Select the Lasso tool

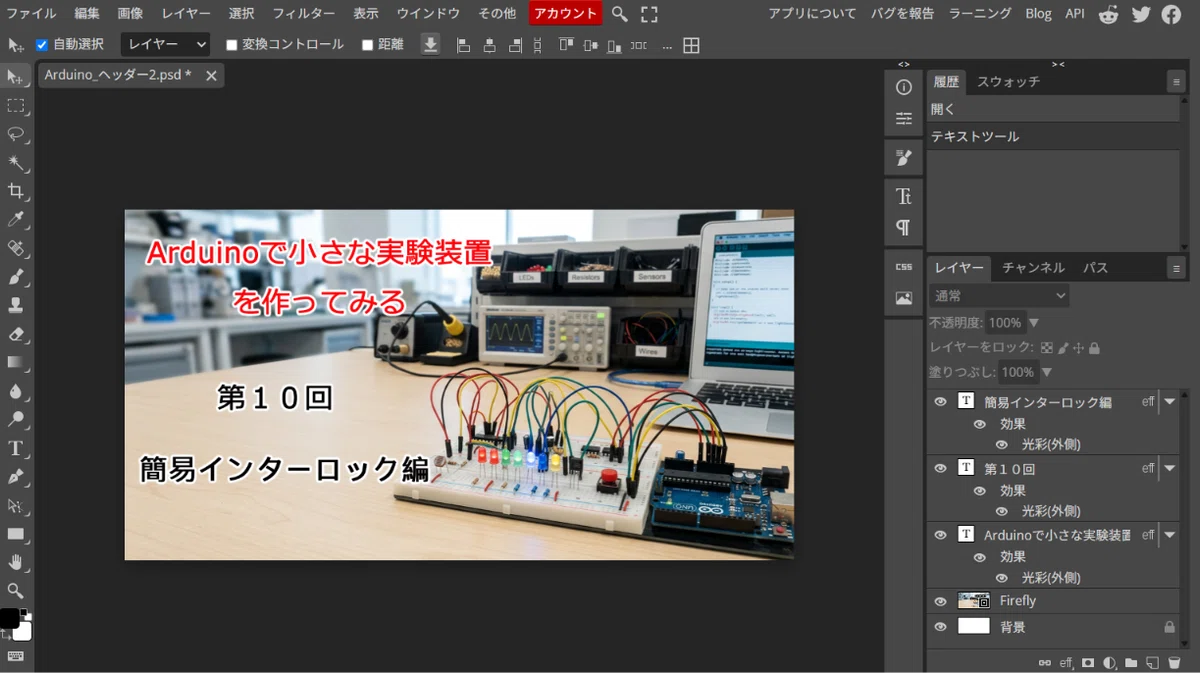click(16, 134)
